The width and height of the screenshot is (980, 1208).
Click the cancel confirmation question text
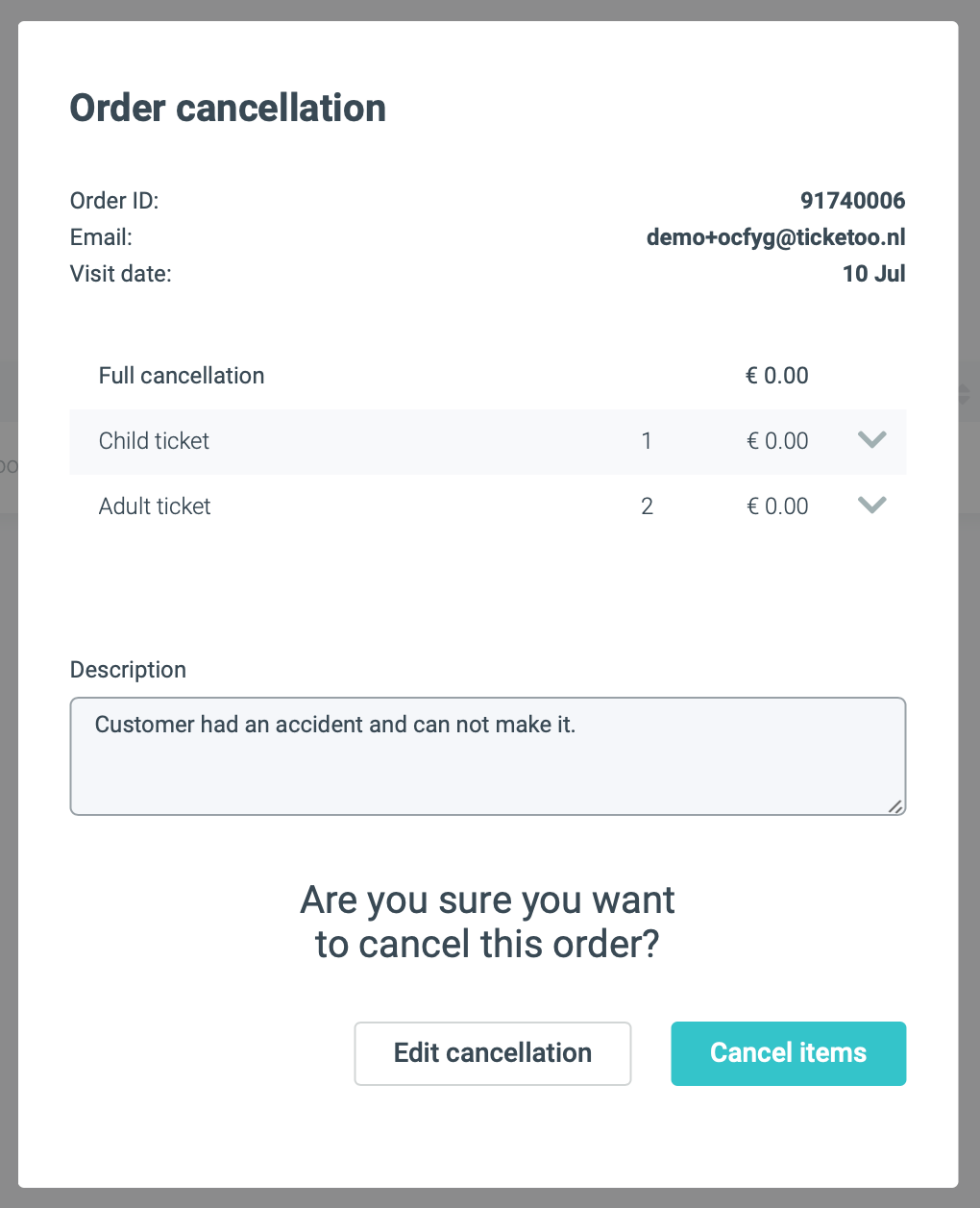coord(487,922)
